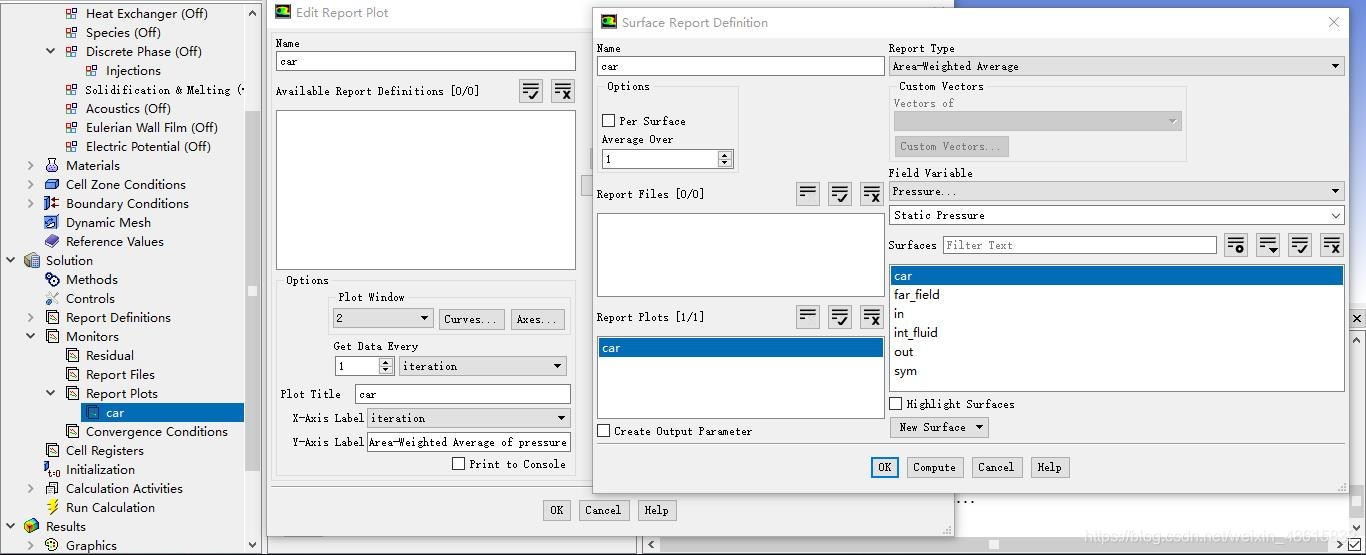Open the Curves... settings button
Viewport: 1366px width, 555px height.
pyautogui.click(x=471, y=319)
